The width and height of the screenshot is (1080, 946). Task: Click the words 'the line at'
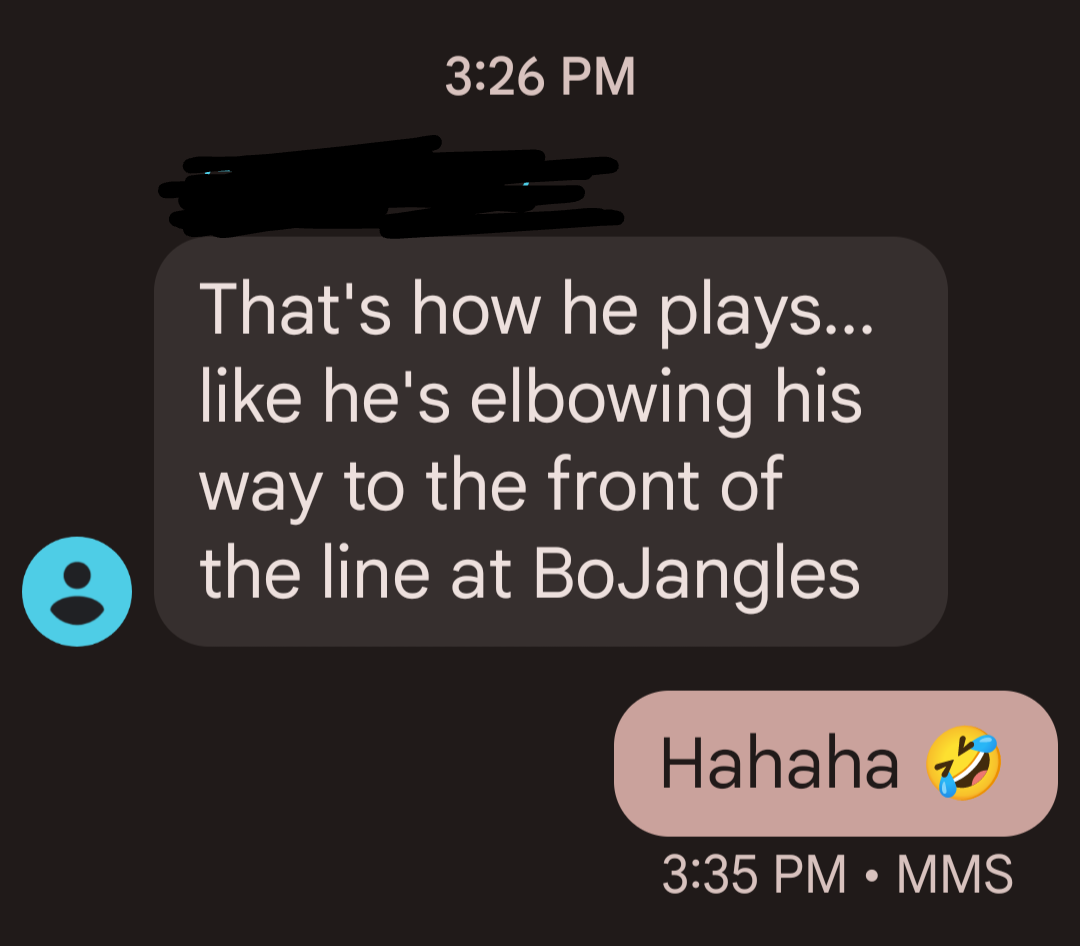355,574
